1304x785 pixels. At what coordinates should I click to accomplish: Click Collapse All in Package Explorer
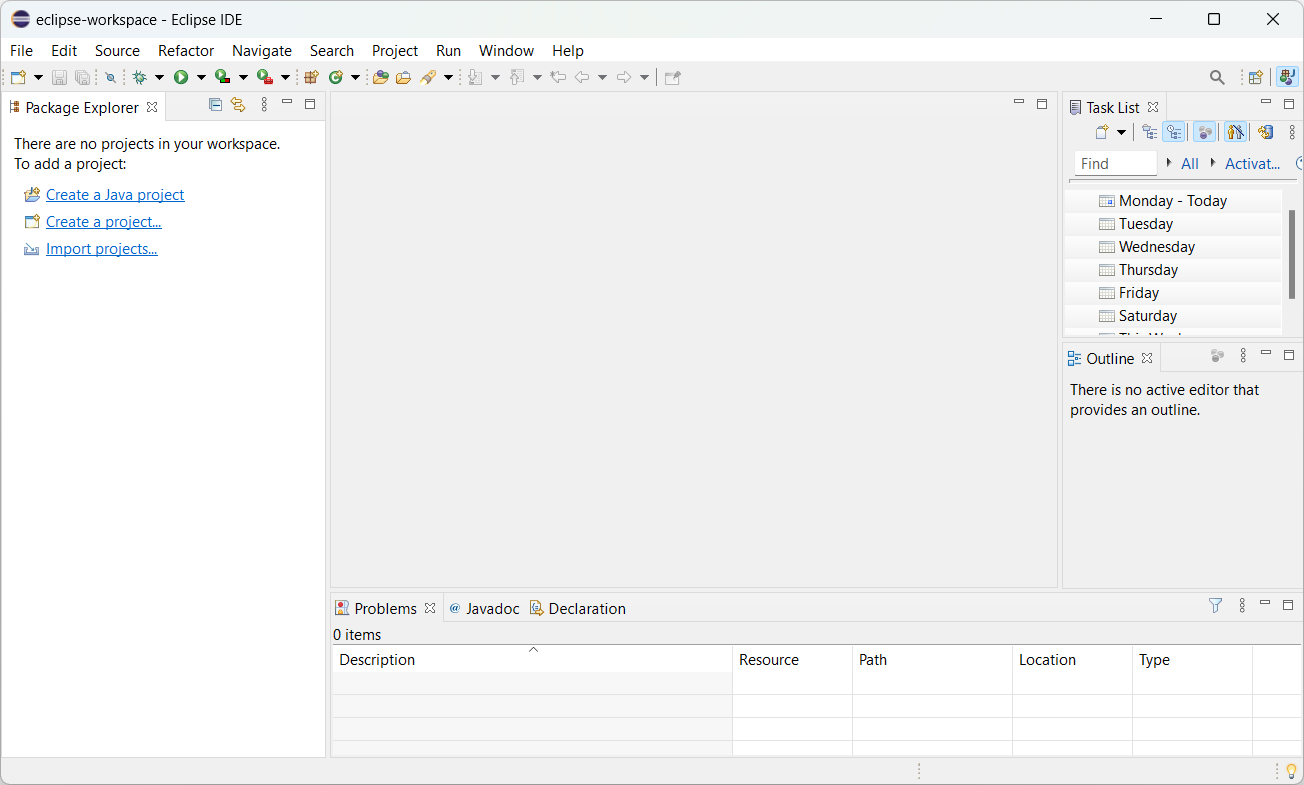pyautogui.click(x=215, y=104)
